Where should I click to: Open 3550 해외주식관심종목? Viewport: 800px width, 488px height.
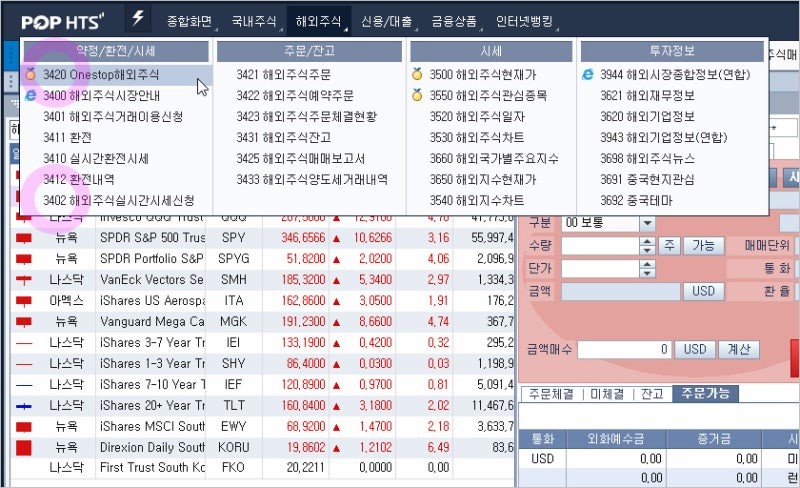coord(488,95)
